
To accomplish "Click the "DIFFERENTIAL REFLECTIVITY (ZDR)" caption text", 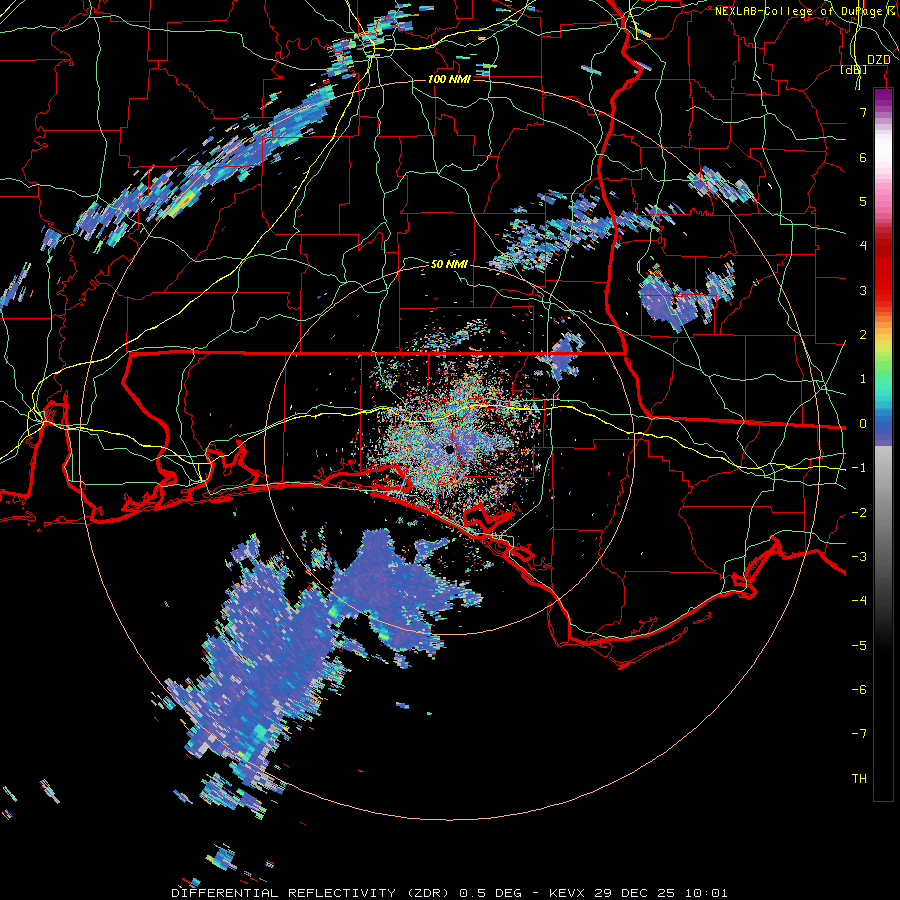I will 313,893.
